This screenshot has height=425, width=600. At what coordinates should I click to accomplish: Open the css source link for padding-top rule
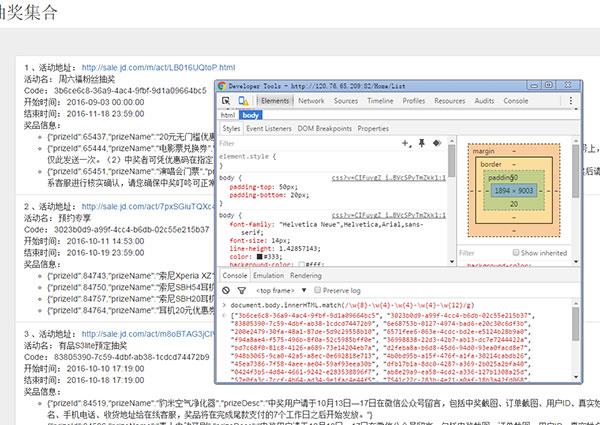coord(388,178)
